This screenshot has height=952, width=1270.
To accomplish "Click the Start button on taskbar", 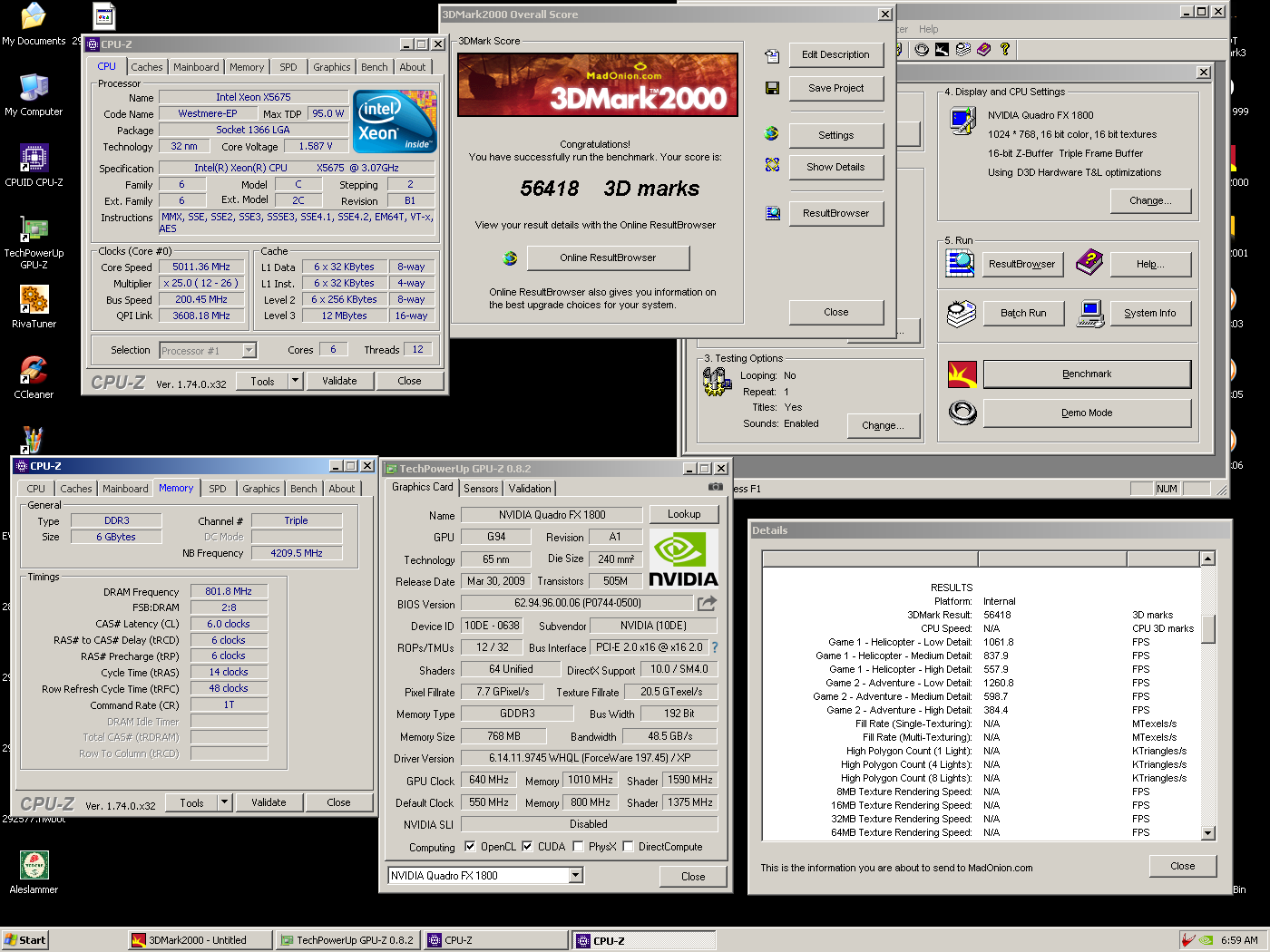I will [24, 940].
